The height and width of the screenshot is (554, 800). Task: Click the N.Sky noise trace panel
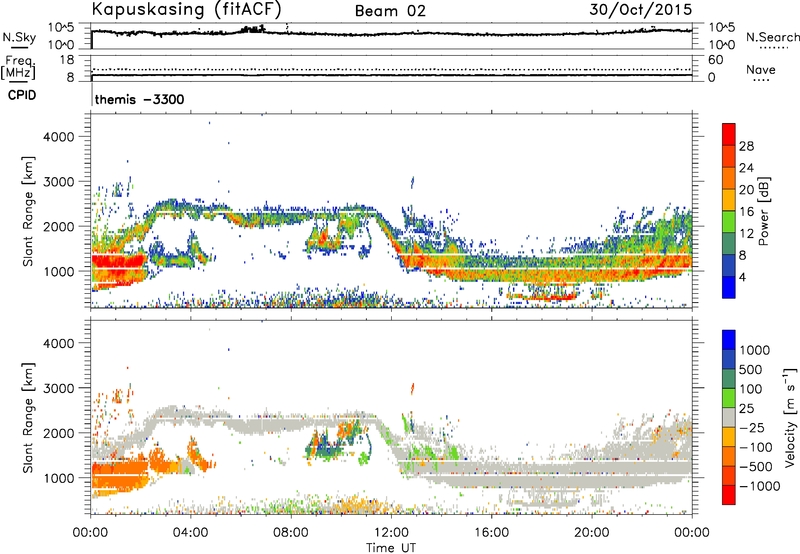pyautogui.click(x=391, y=36)
